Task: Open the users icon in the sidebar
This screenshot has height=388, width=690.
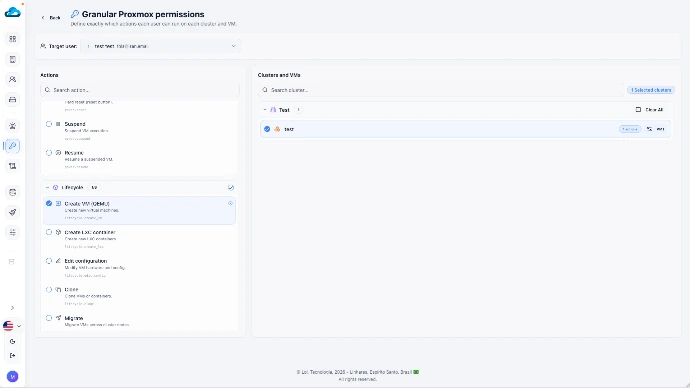Action: (x=12, y=79)
